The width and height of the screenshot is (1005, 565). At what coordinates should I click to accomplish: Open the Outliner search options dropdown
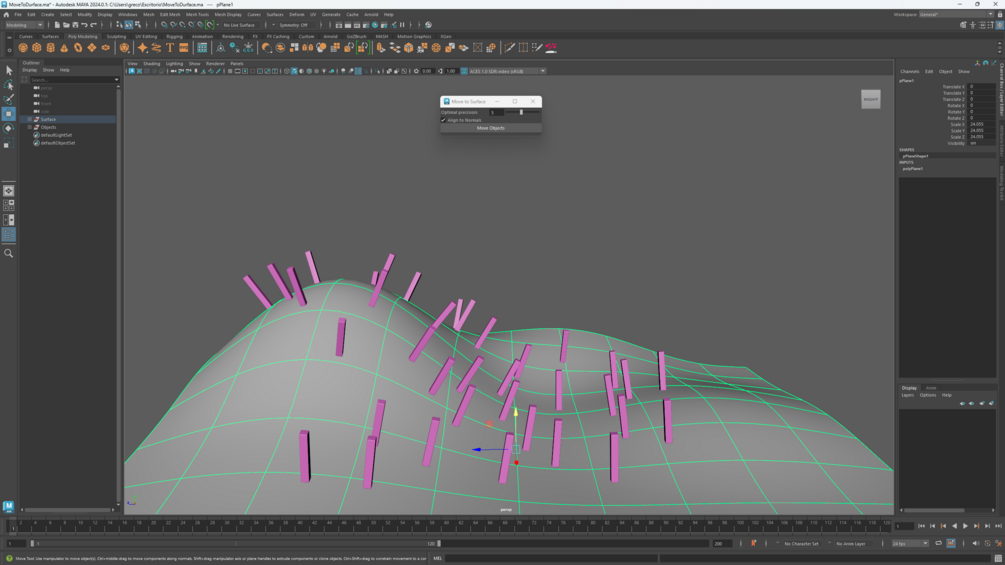point(116,79)
